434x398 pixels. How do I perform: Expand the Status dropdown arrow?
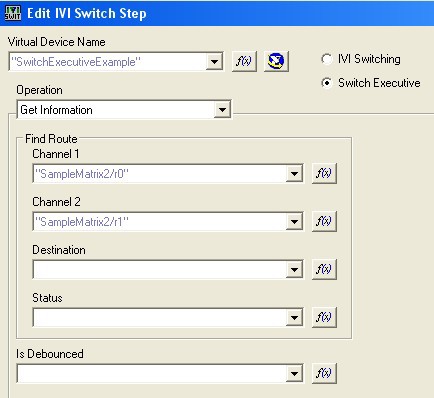tap(294, 317)
